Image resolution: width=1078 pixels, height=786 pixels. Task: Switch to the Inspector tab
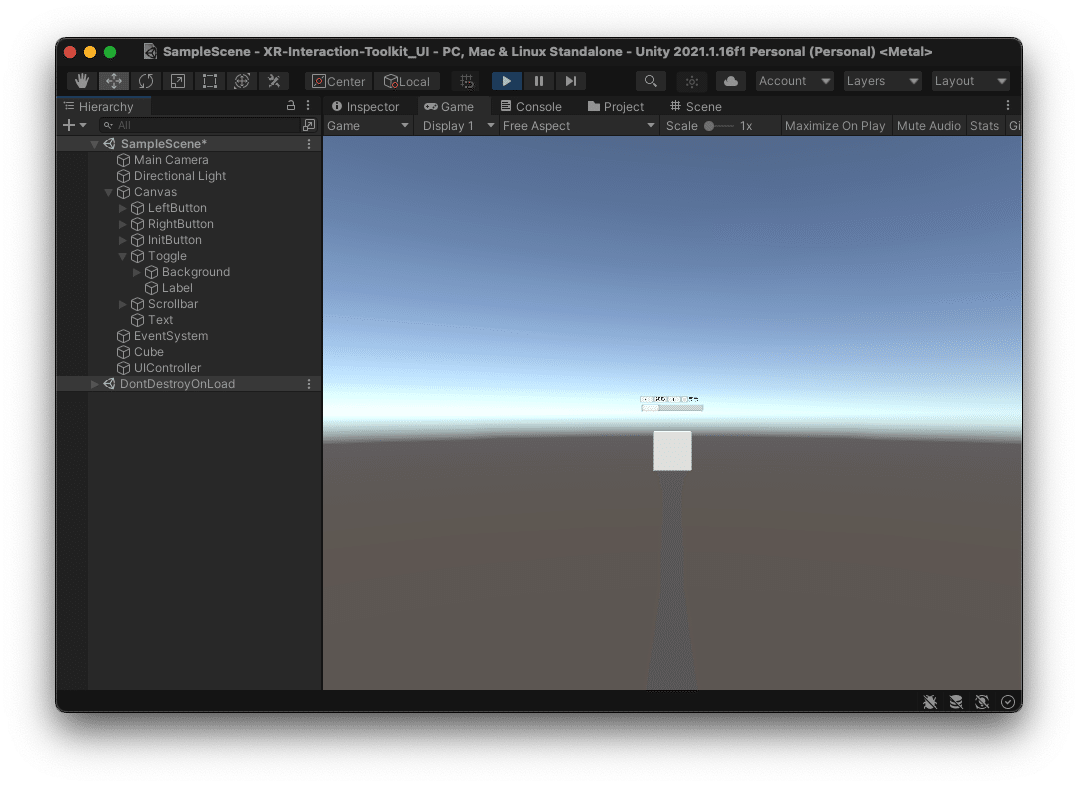tap(365, 107)
